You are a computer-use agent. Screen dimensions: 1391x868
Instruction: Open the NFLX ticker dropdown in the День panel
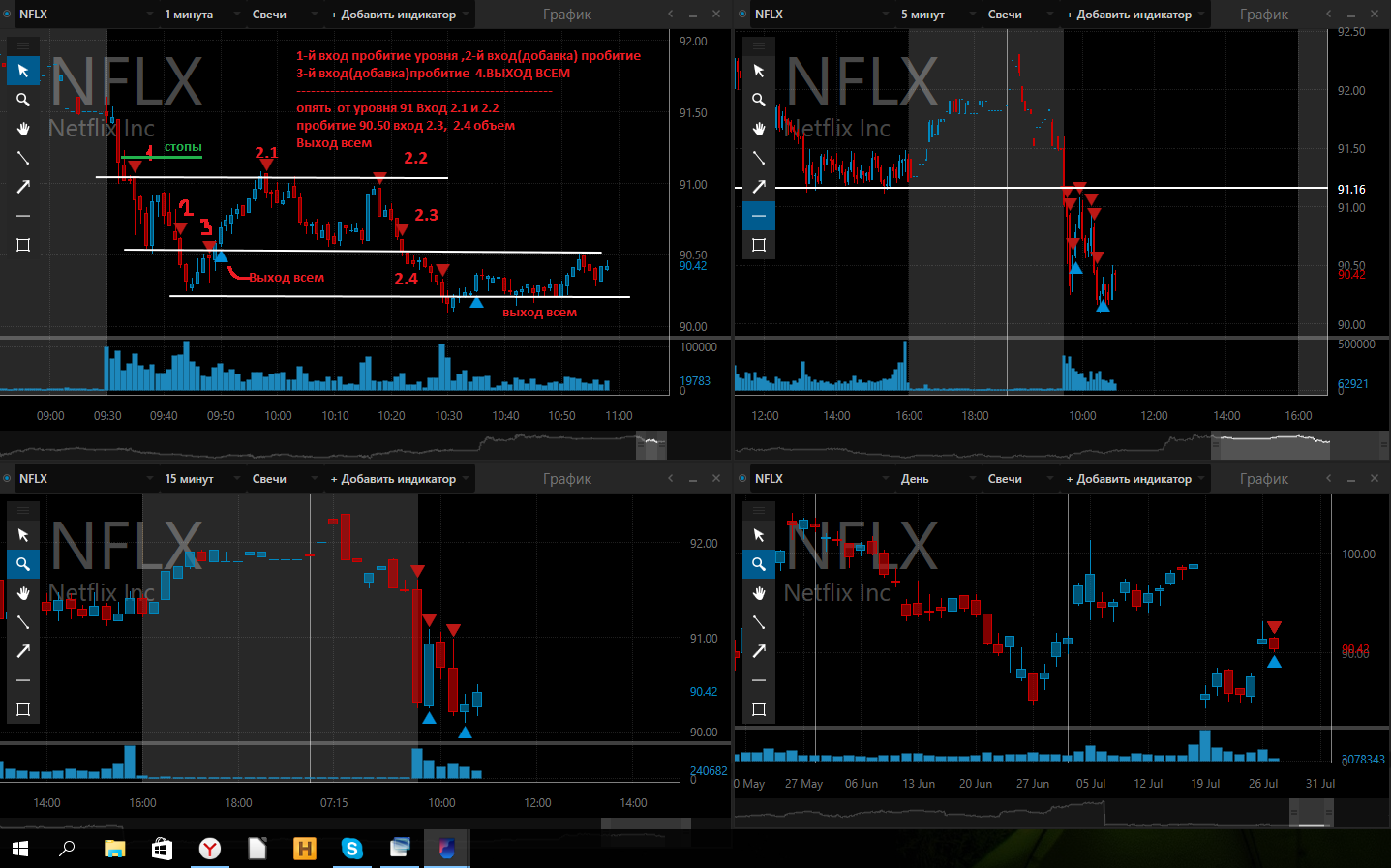tap(821, 479)
